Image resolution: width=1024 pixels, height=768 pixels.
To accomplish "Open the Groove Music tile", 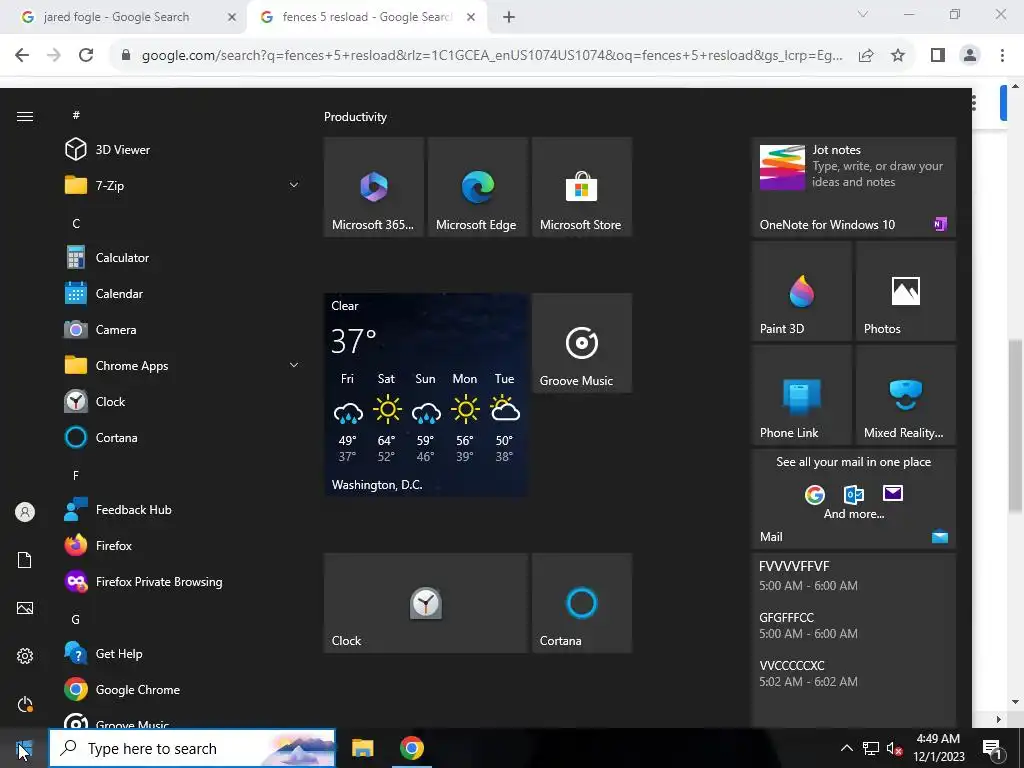I will coord(582,343).
